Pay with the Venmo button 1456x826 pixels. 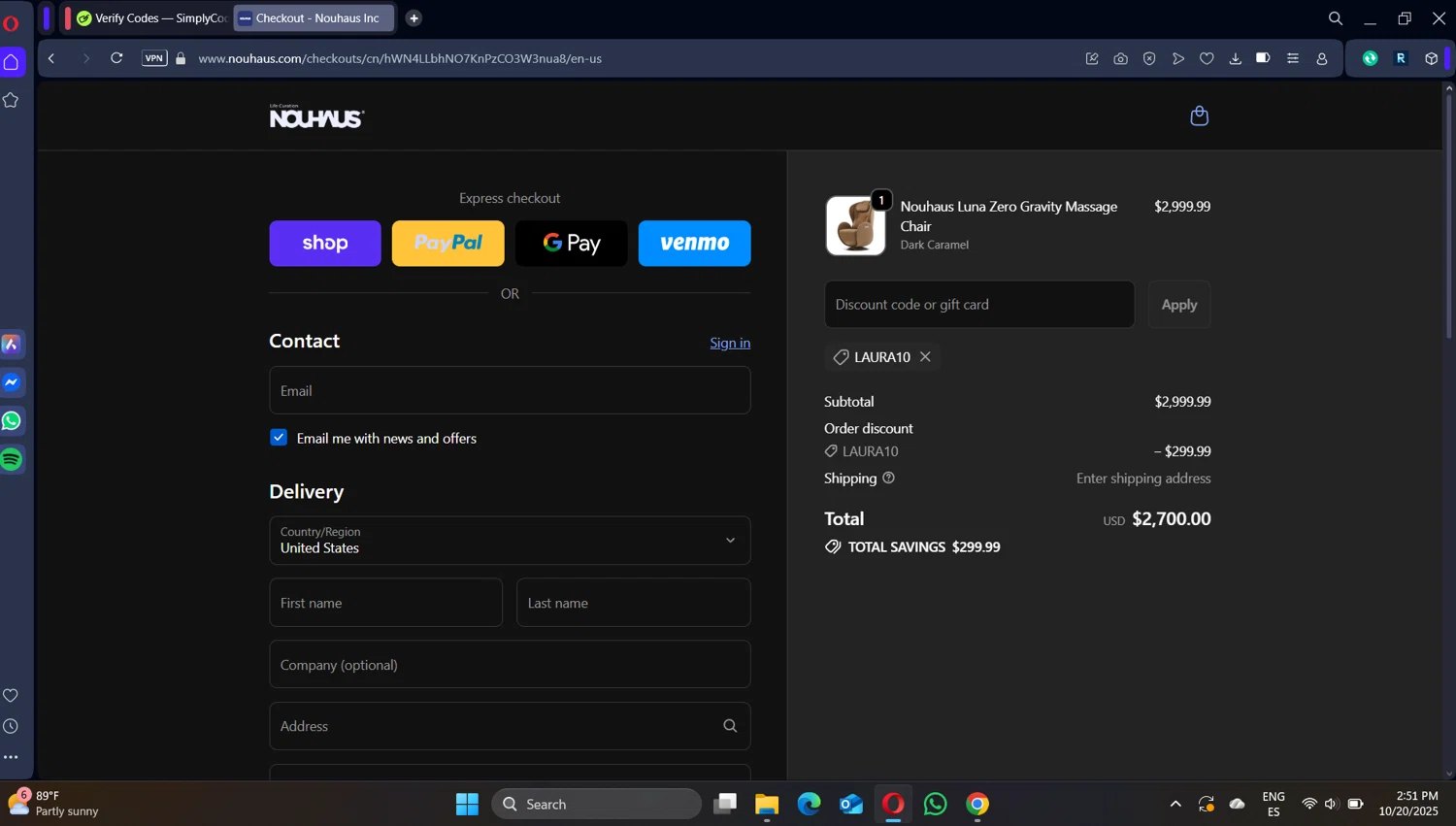(x=694, y=243)
